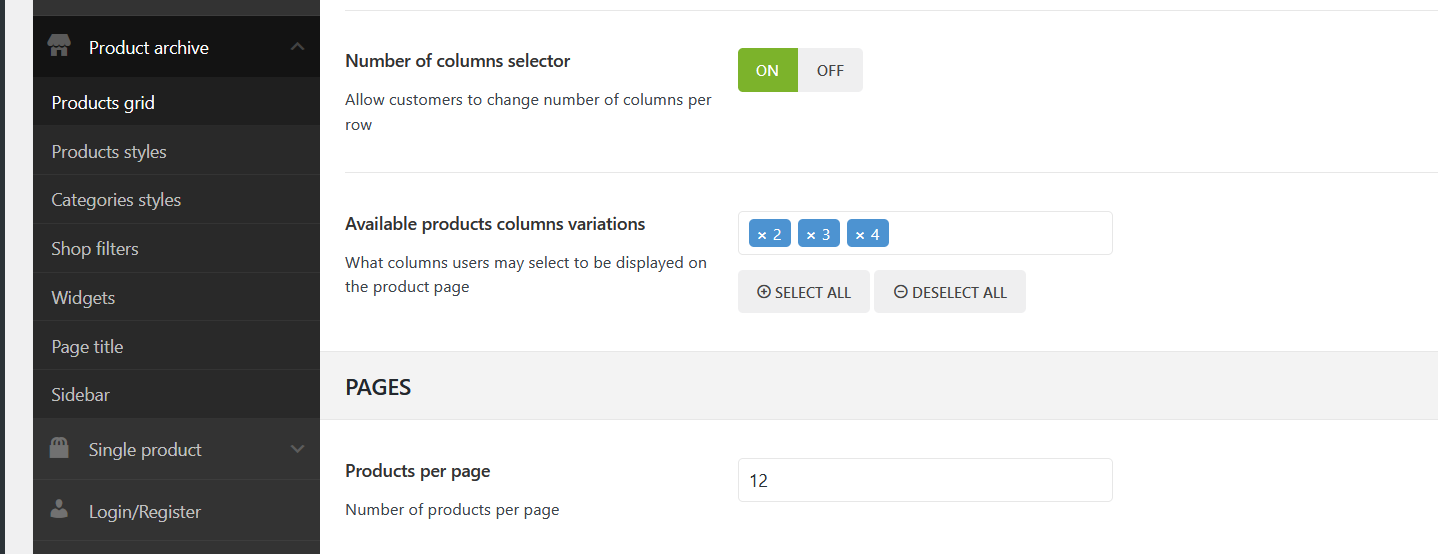Turn ON the columns selector

[767, 70]
